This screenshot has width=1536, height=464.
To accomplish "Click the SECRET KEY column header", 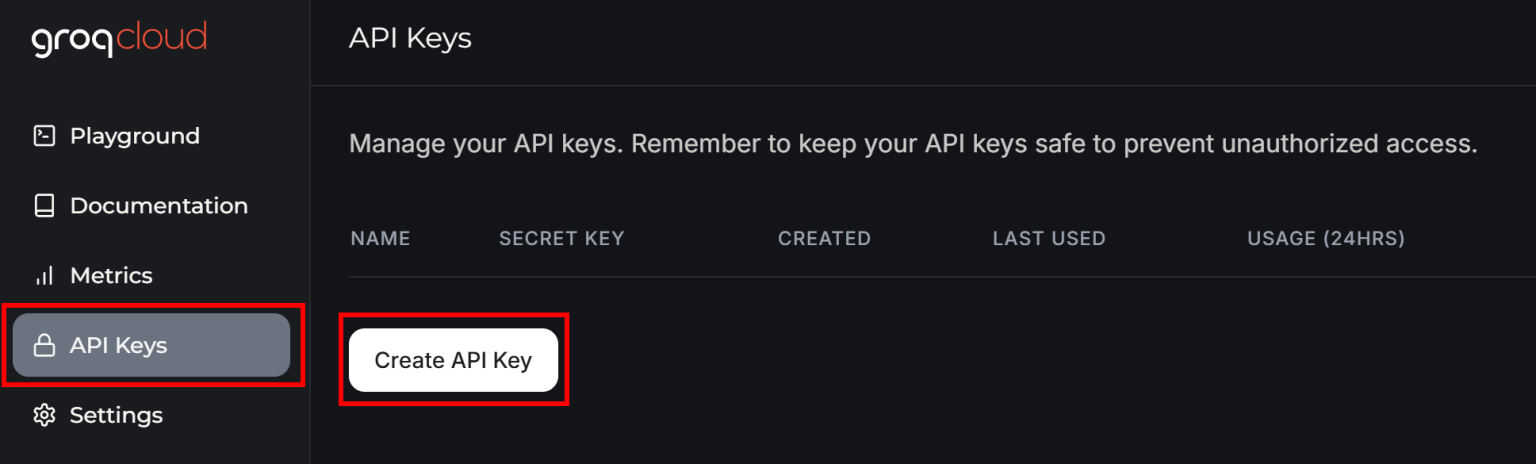I will point(561,238).
